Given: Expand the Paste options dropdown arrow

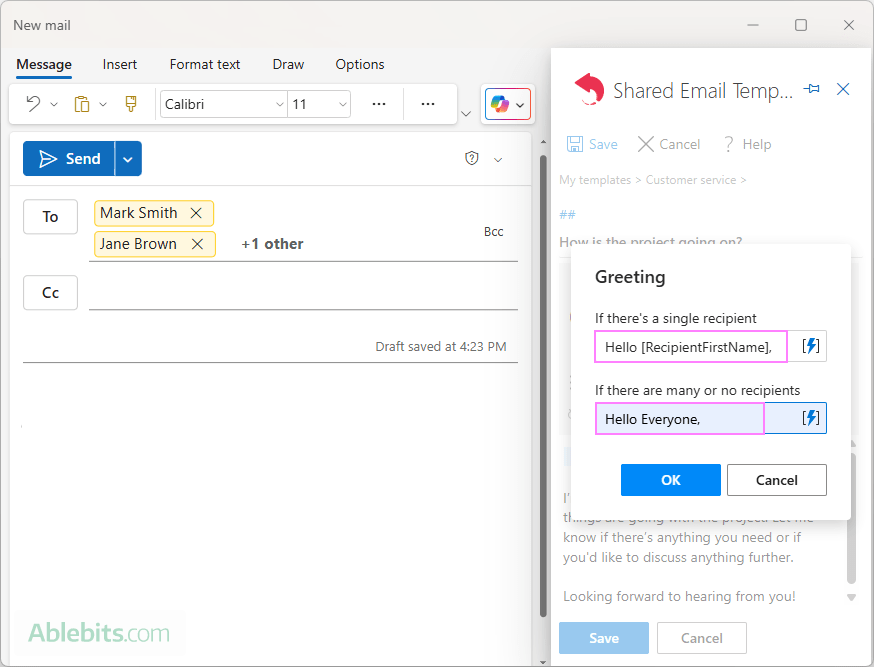Looking at the screenshot, I should [x=103, y=104].
